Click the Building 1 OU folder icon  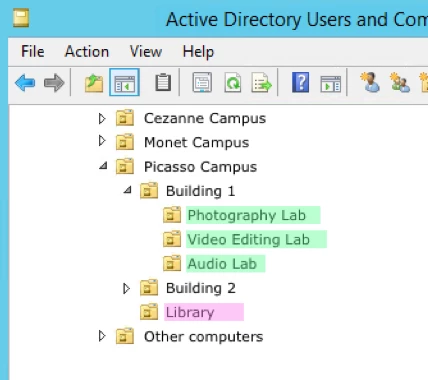[149, 190]
